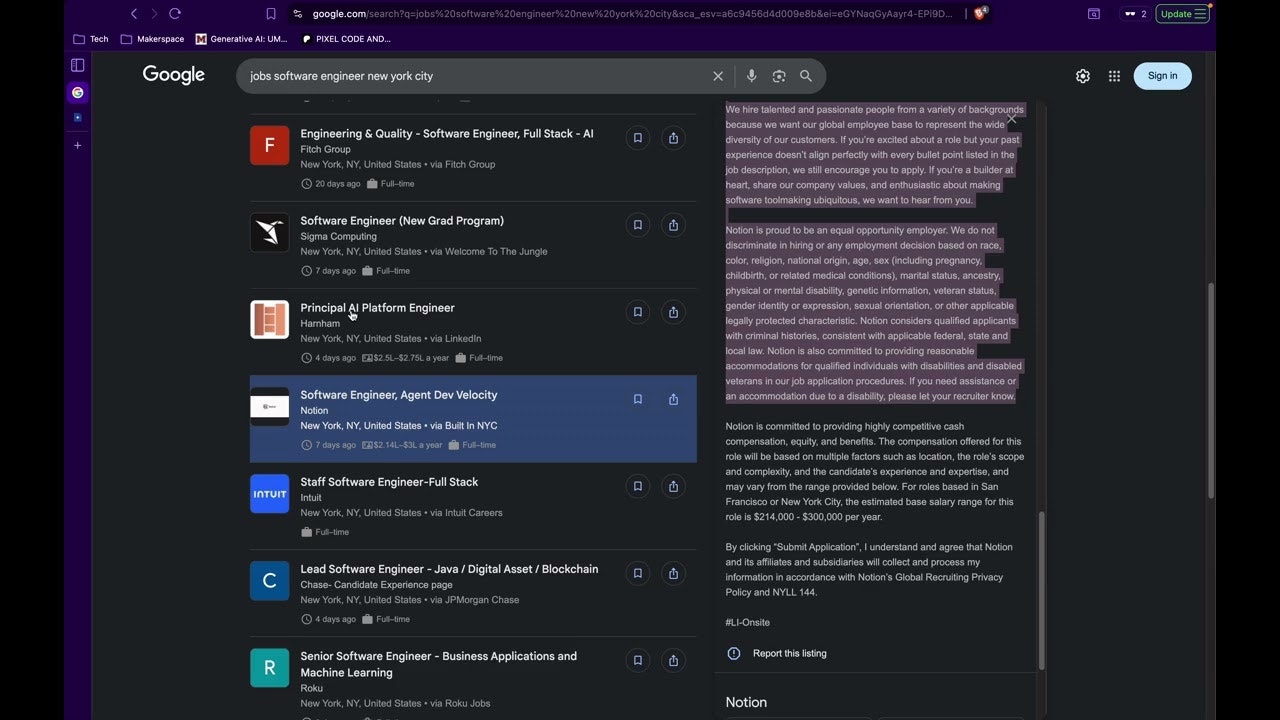Open the Generative AI bookmark
The image size is (1280, 720).
[242, 39]
